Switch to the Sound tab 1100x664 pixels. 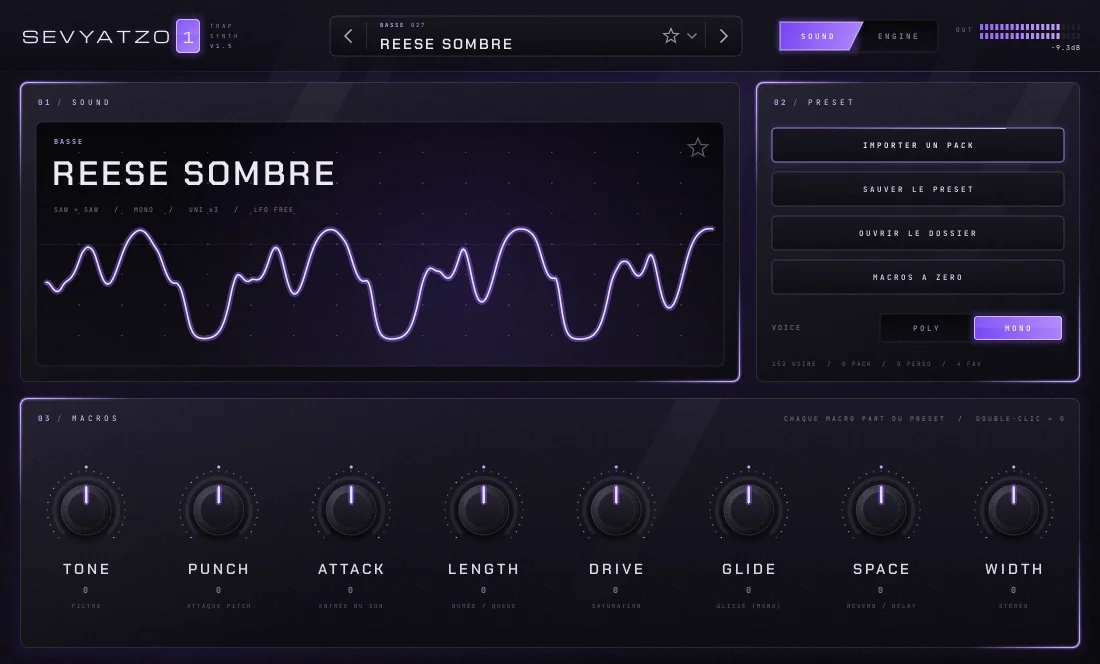(818, 36)
